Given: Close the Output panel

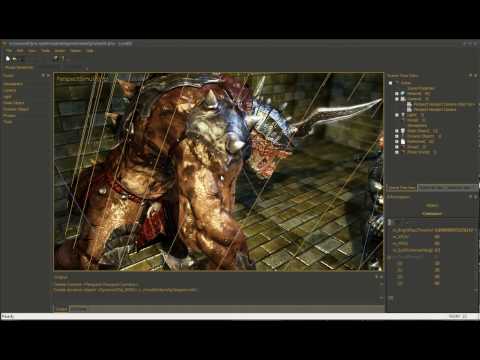Looking at the screenshot, I should tap(382, 277).
